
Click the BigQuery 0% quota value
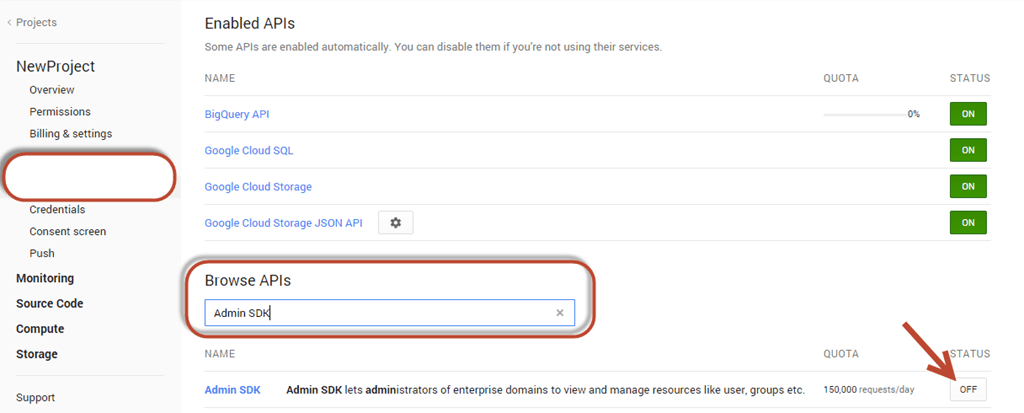click(x=914, y=114)
